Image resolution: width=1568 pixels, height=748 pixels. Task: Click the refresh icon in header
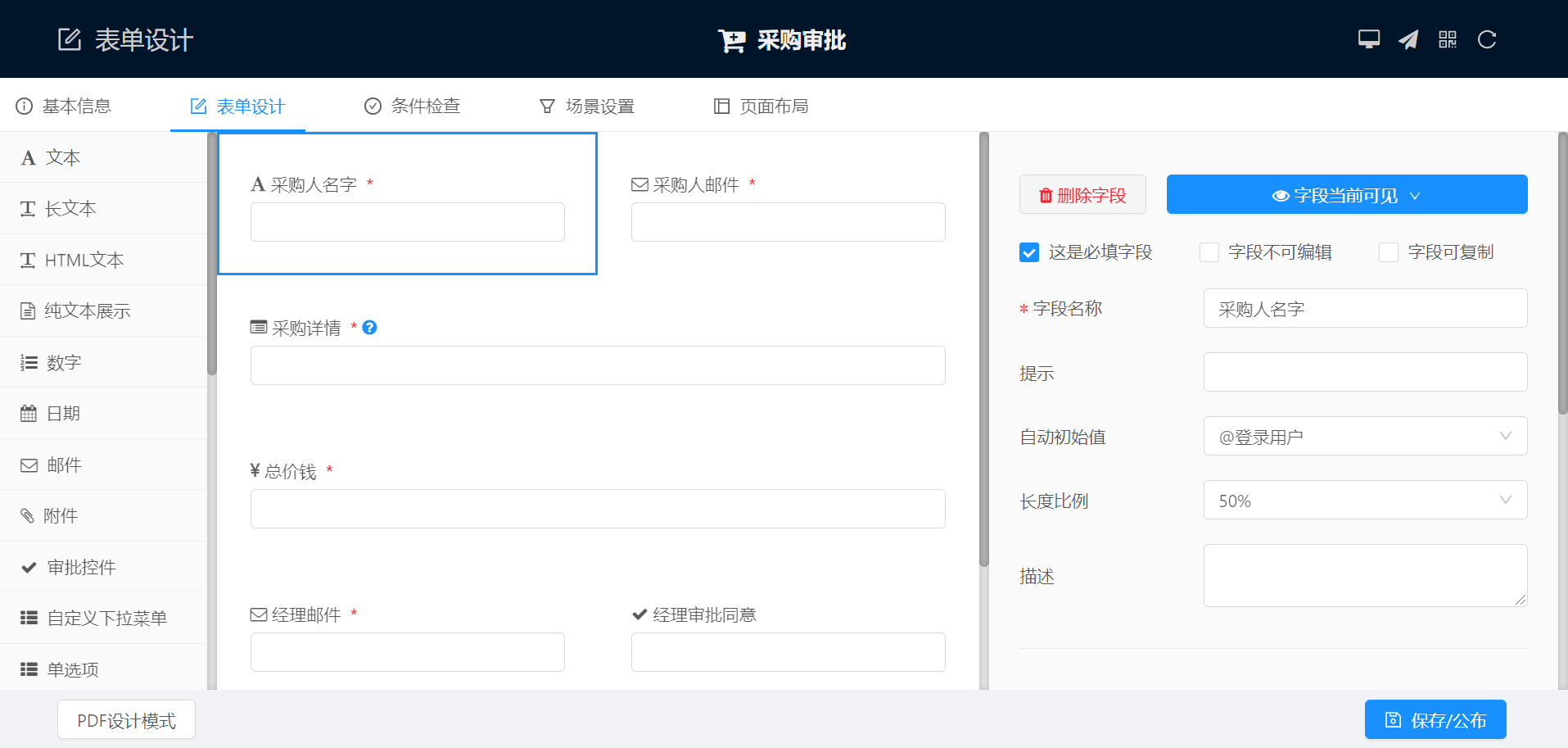1487,39
